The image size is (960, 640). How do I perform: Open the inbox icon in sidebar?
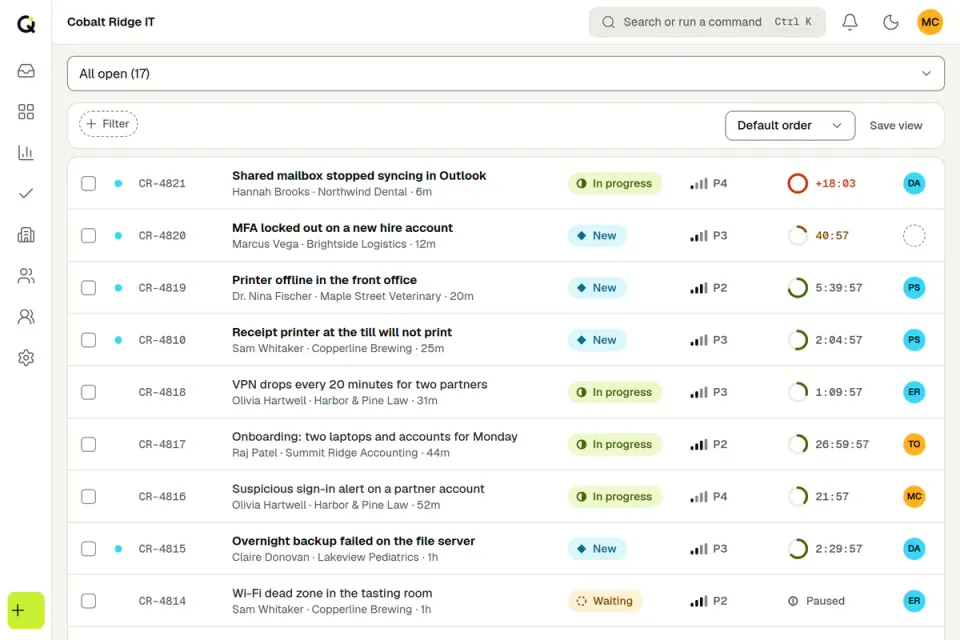pyautogui.click(x=26, y=71)
